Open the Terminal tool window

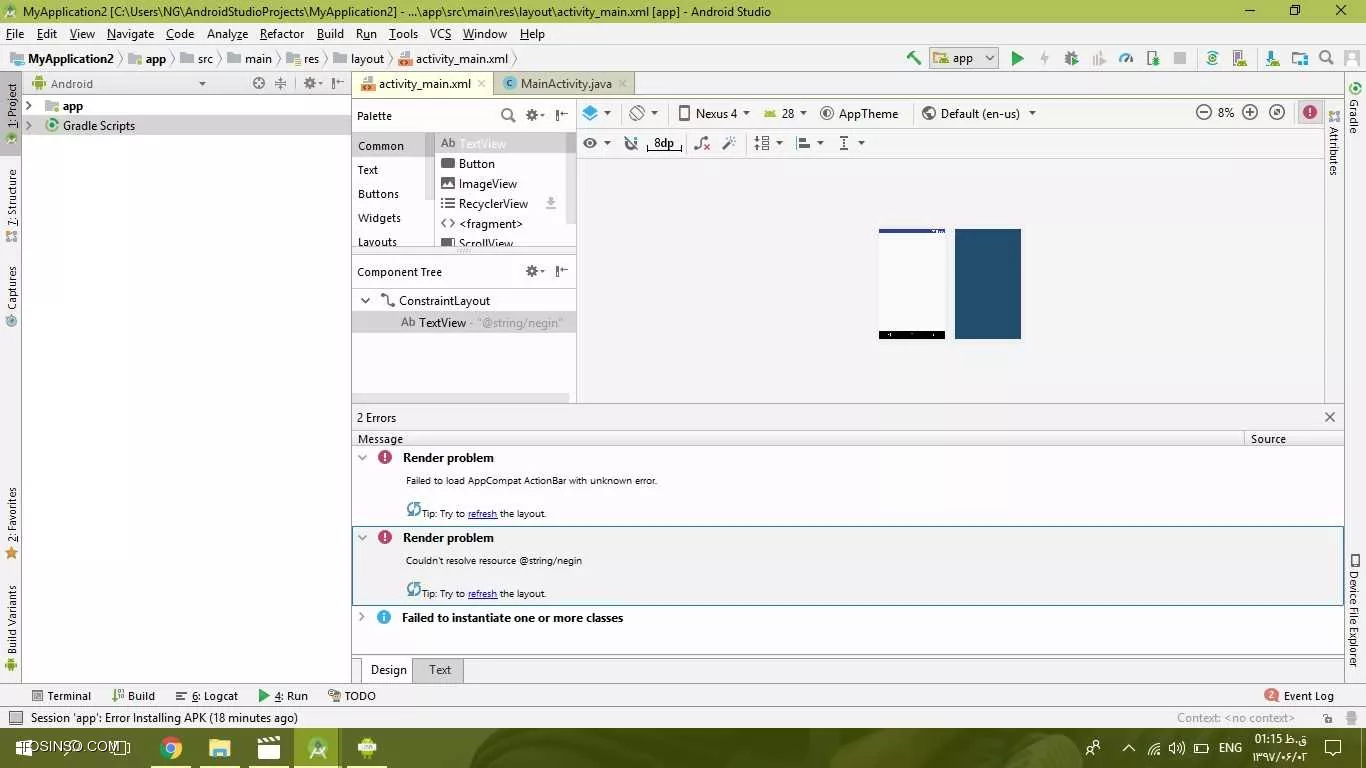[x=61, y=696]
